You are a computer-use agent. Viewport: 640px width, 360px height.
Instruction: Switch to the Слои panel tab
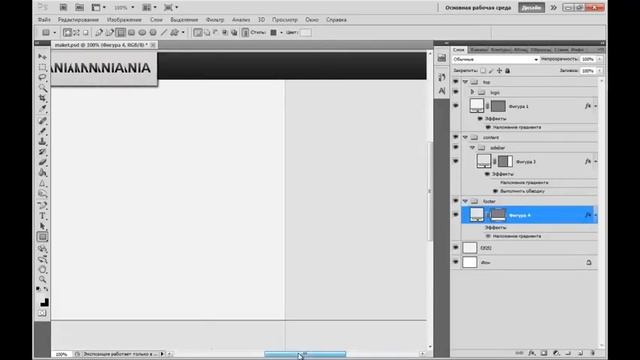459,49
